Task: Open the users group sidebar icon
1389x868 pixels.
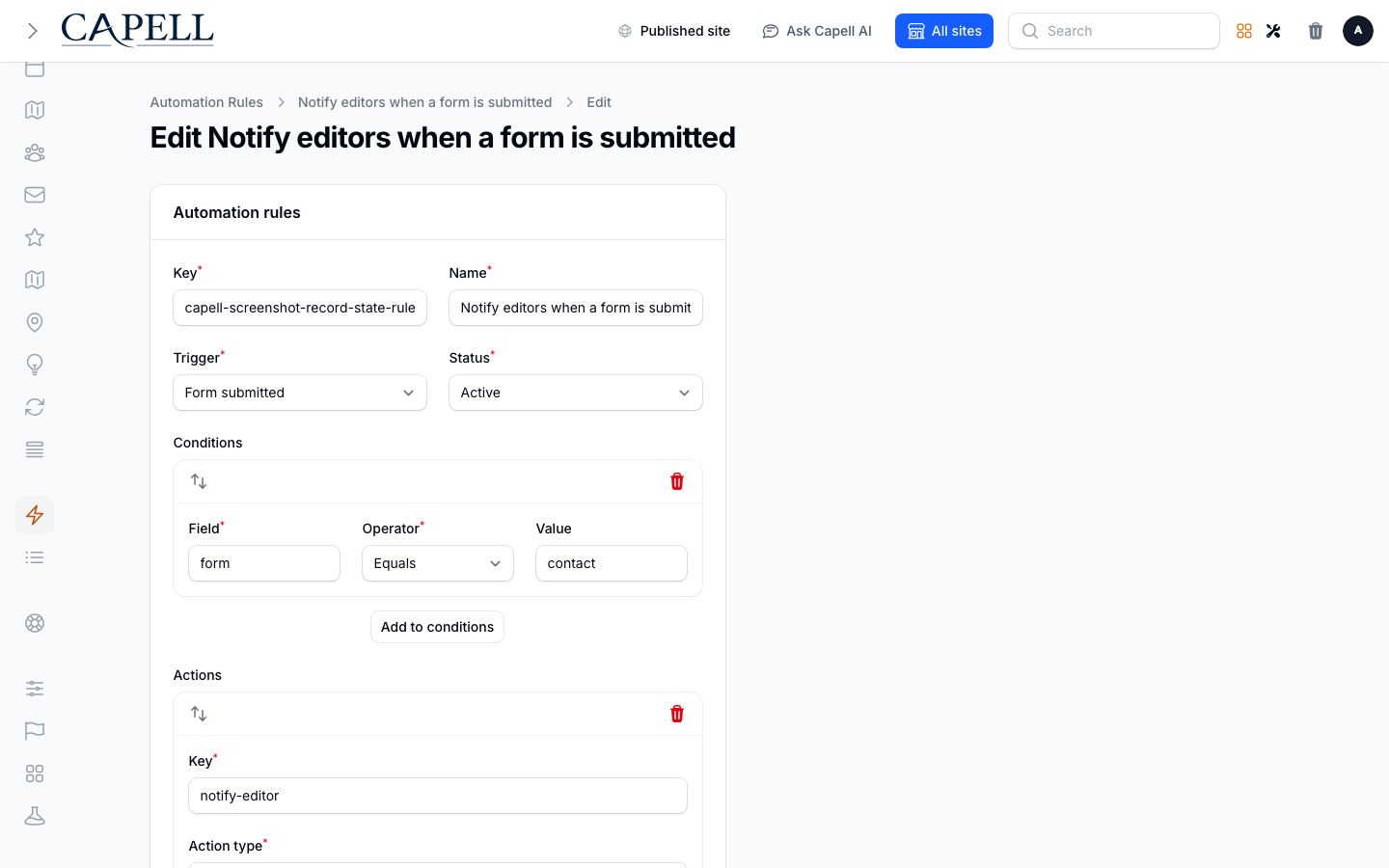Action: point(35,152)
